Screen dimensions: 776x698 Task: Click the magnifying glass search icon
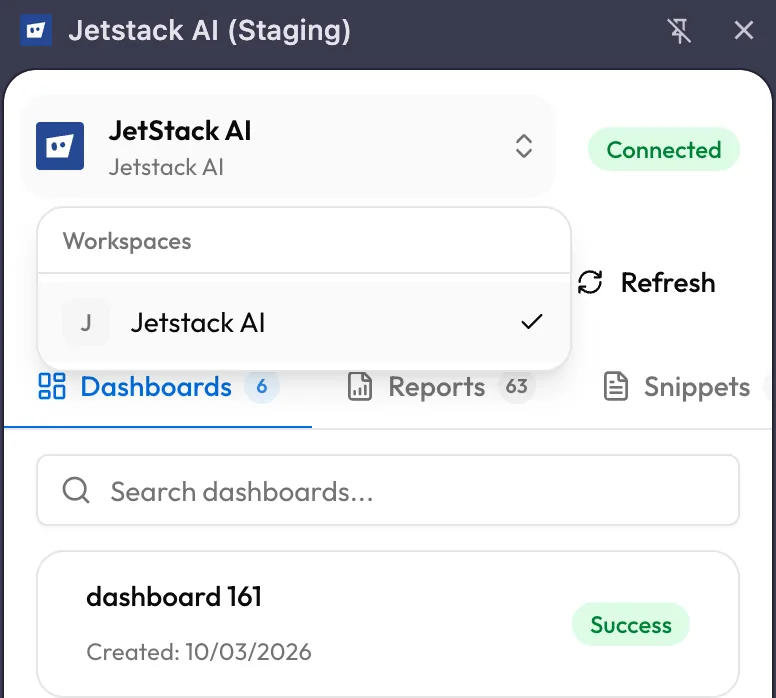pyautogui.click(x=76, y=491)
